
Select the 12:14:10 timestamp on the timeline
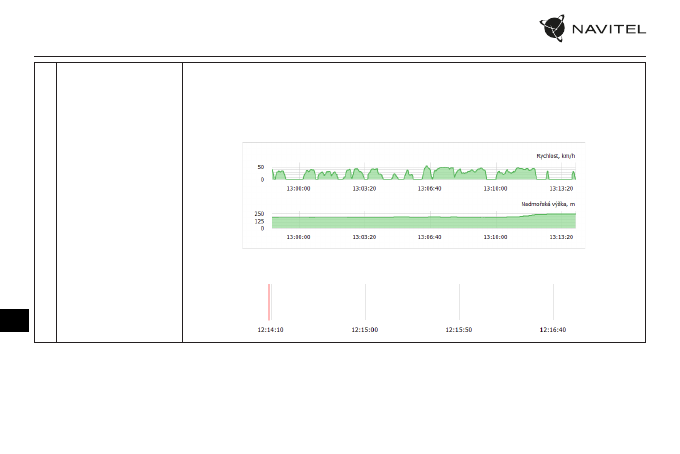[x=270, y=329]
